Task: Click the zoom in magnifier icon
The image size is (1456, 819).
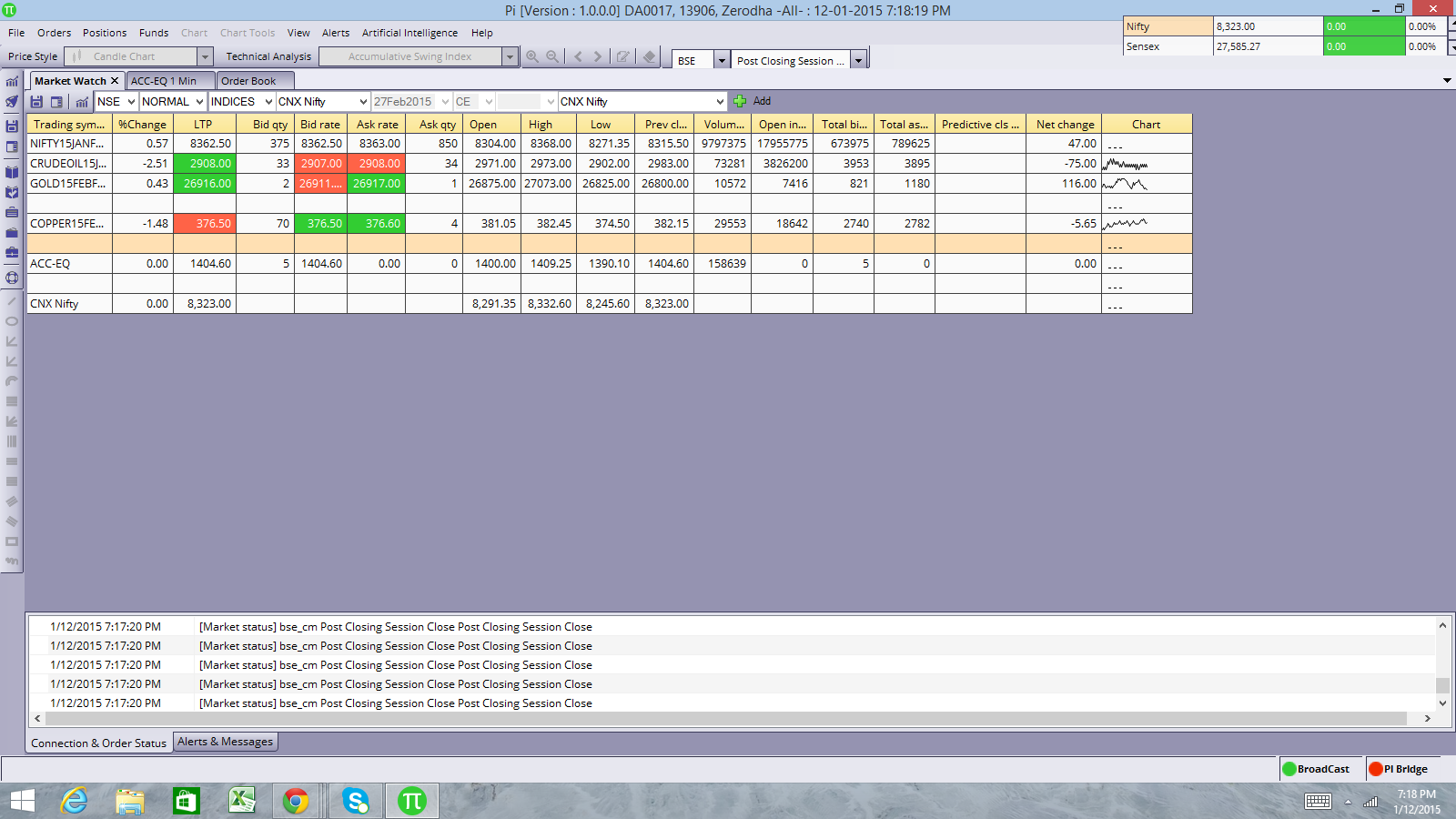Action: click(532, 56)
